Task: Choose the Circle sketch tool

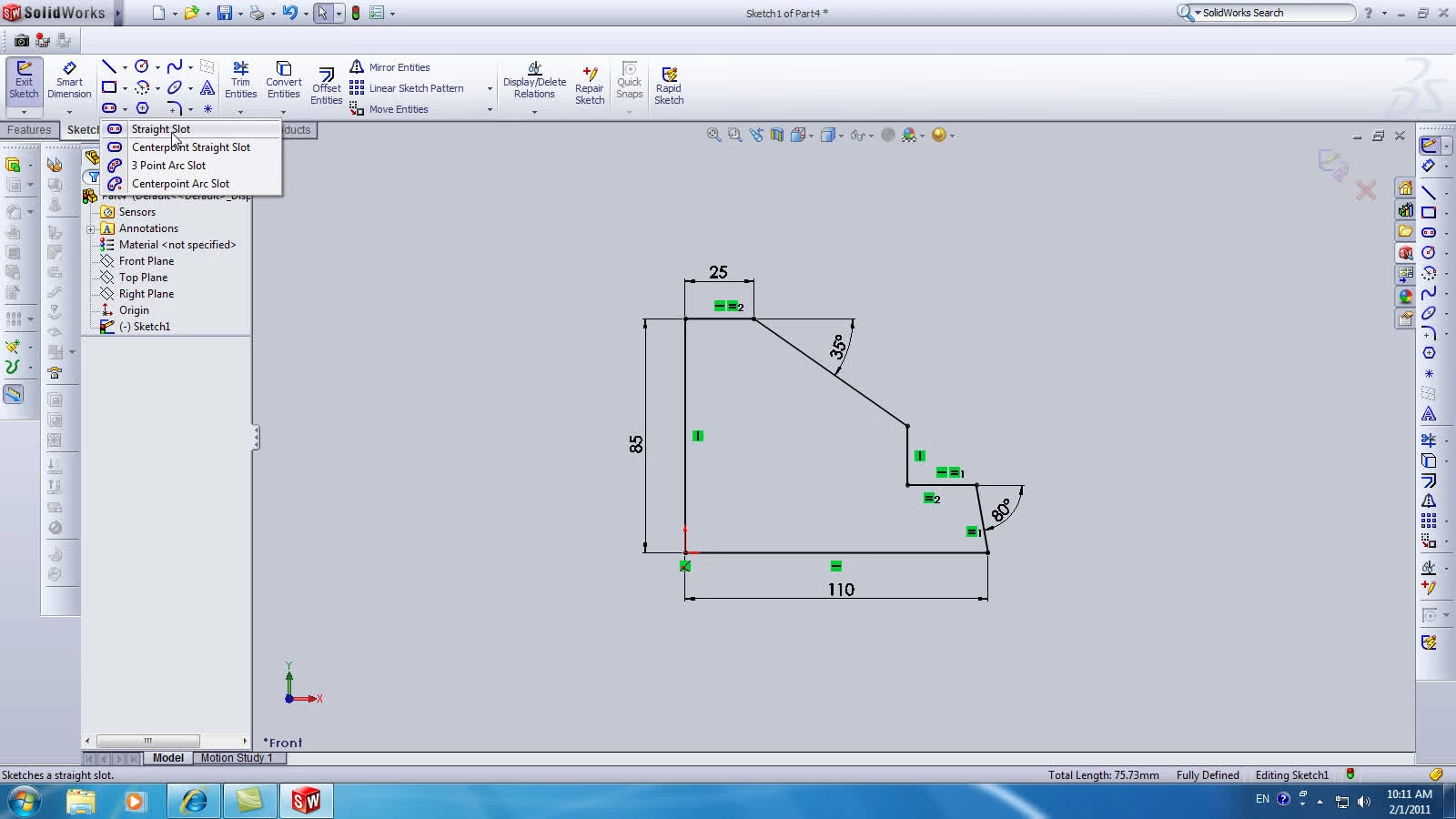Action: click(142, 66)
